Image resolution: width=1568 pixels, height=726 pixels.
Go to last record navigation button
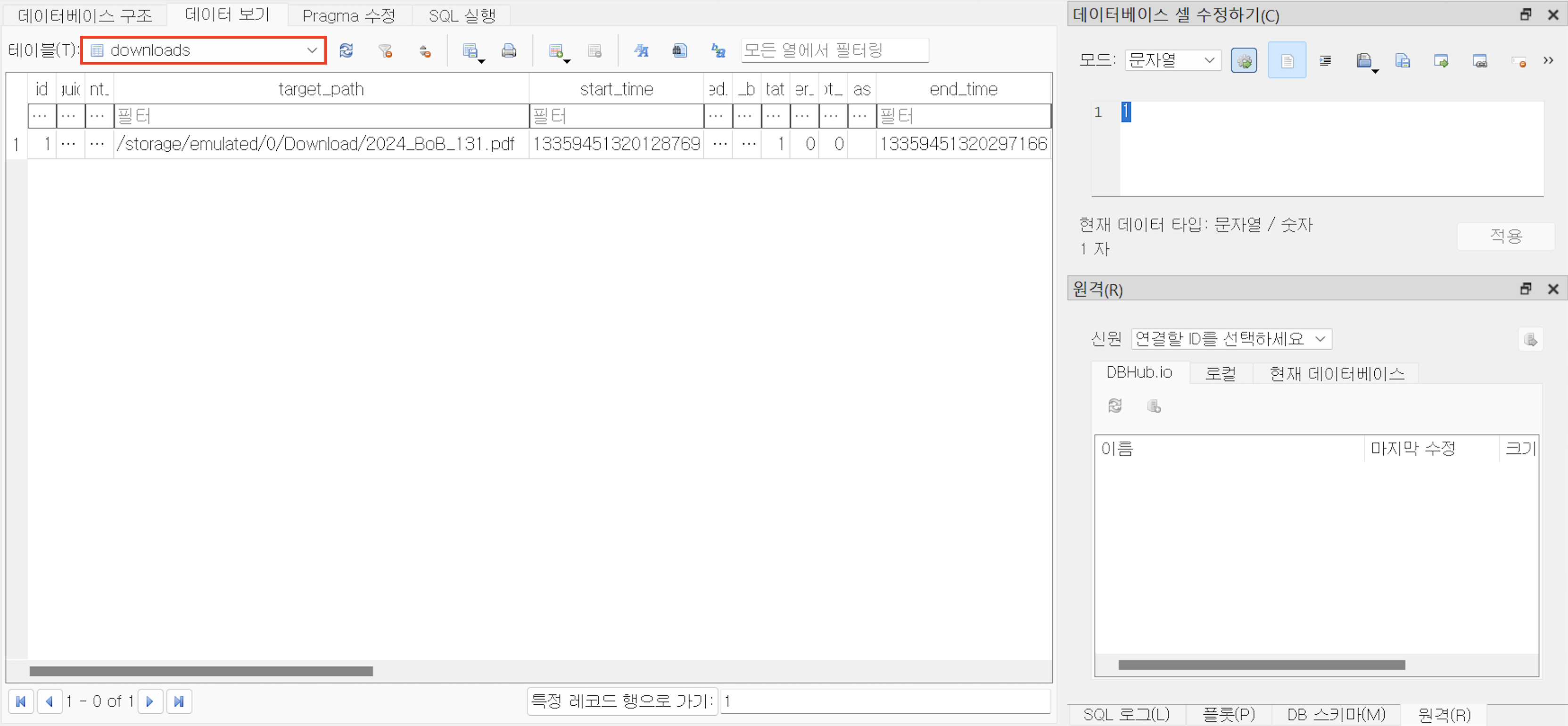coord(179,701)
